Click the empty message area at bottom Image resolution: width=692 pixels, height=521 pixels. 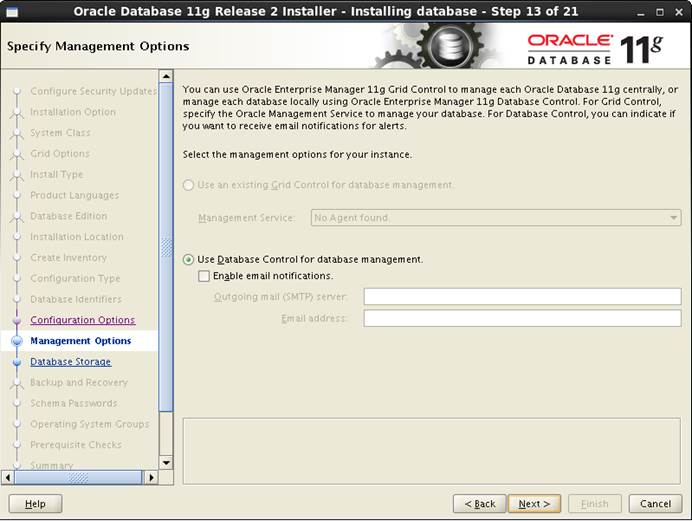pos(432,451)
